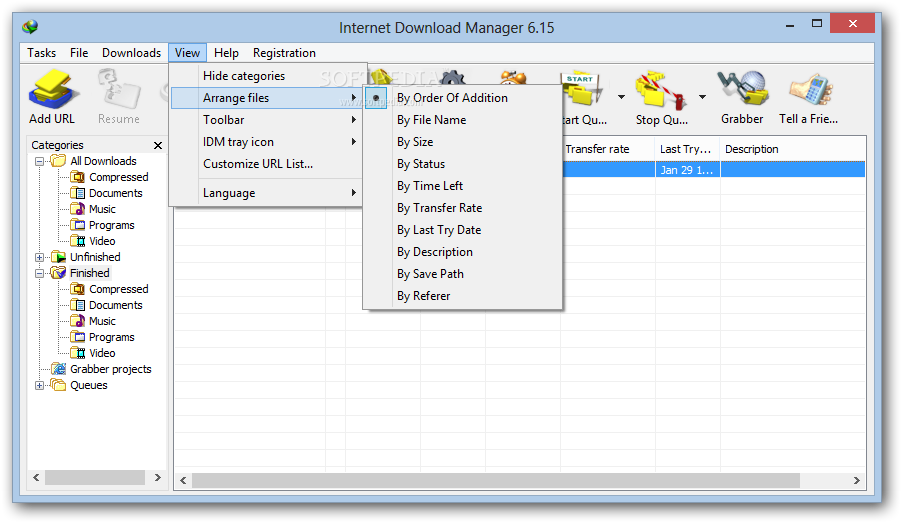
Task: Open the Stop Queue dropdown arrow
Action: (702, 97)
